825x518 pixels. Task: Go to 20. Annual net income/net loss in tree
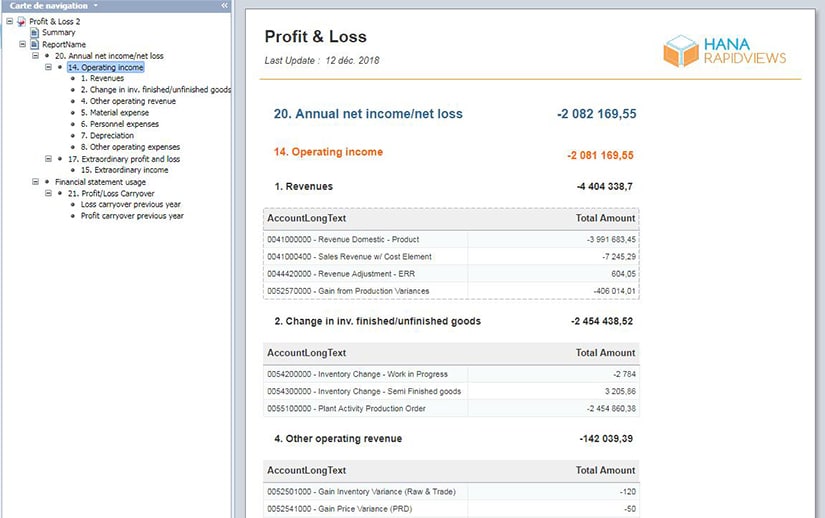click(109, 56)
